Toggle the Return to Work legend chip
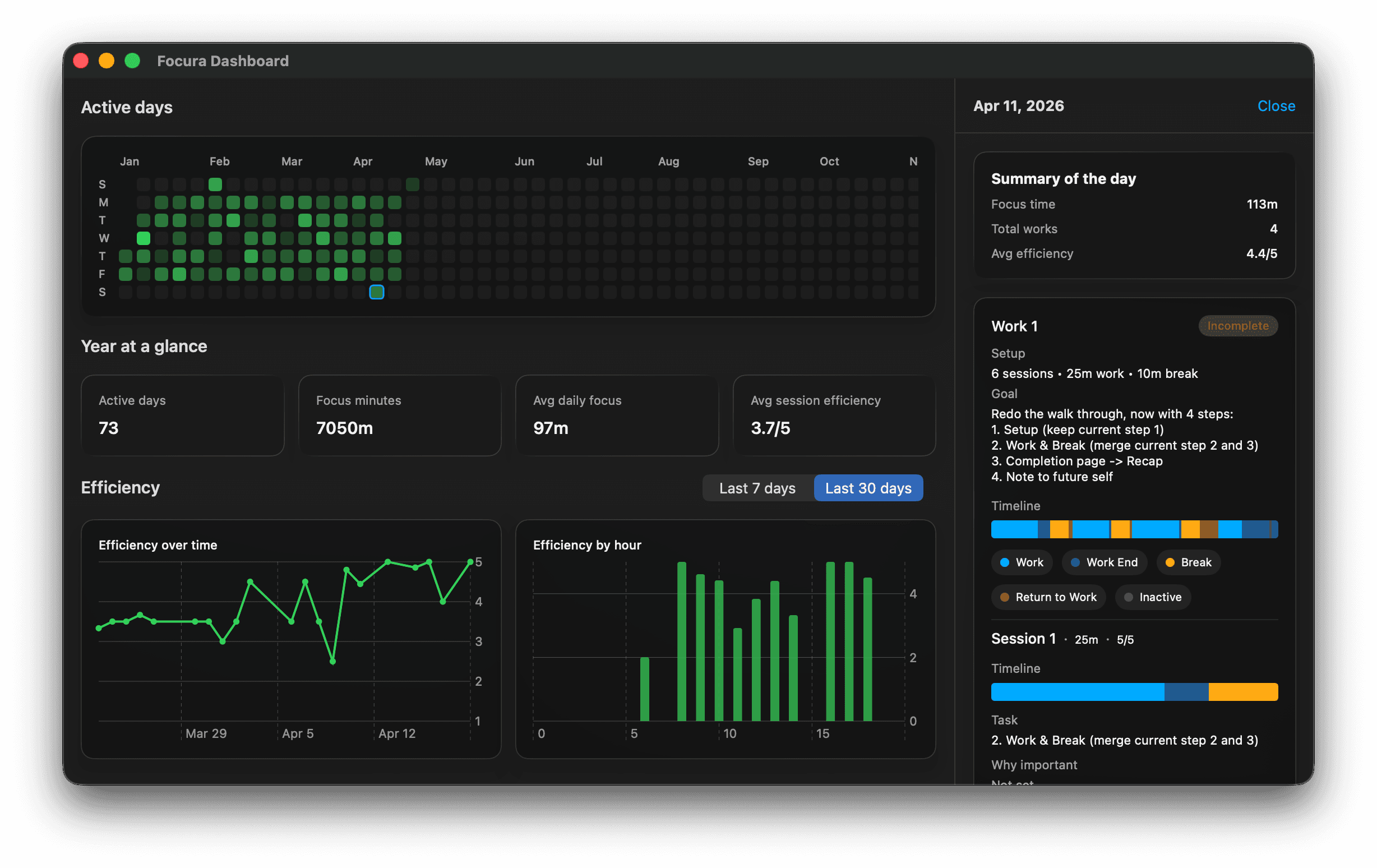Screen dimensions: 1377x868 (x=1048, y=597)
